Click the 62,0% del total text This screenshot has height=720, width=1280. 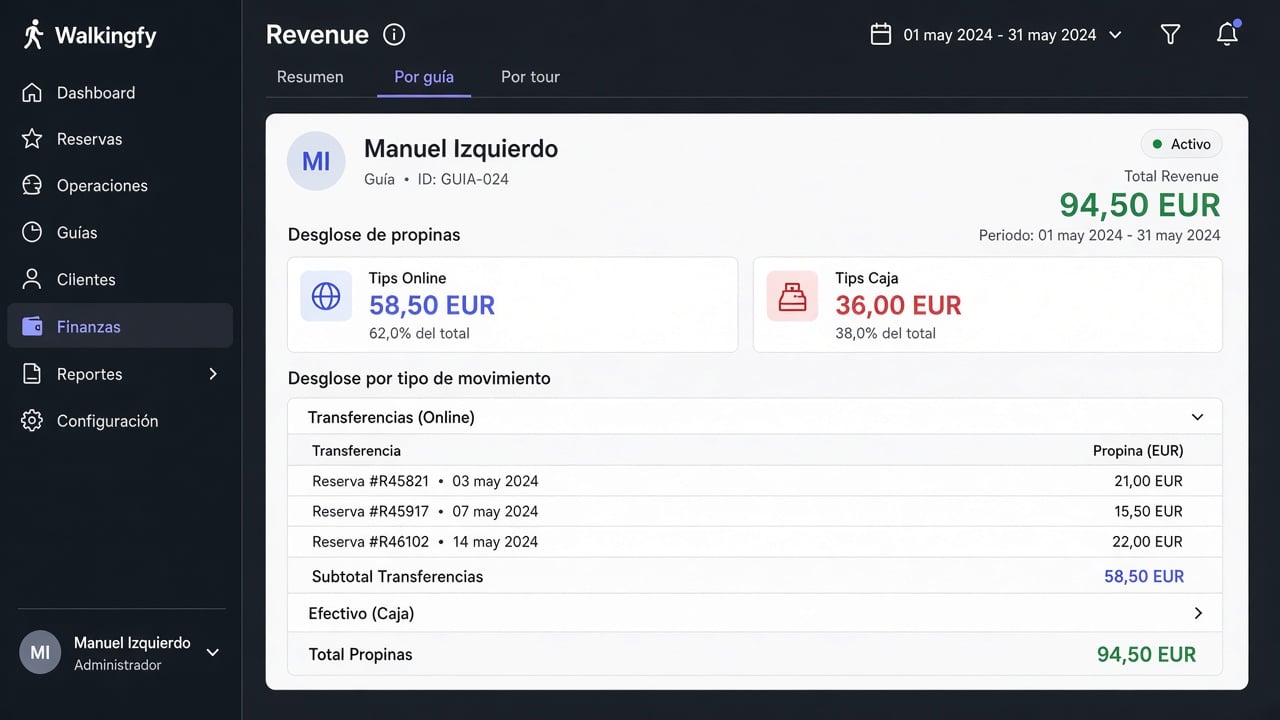(x=419, y=333)
